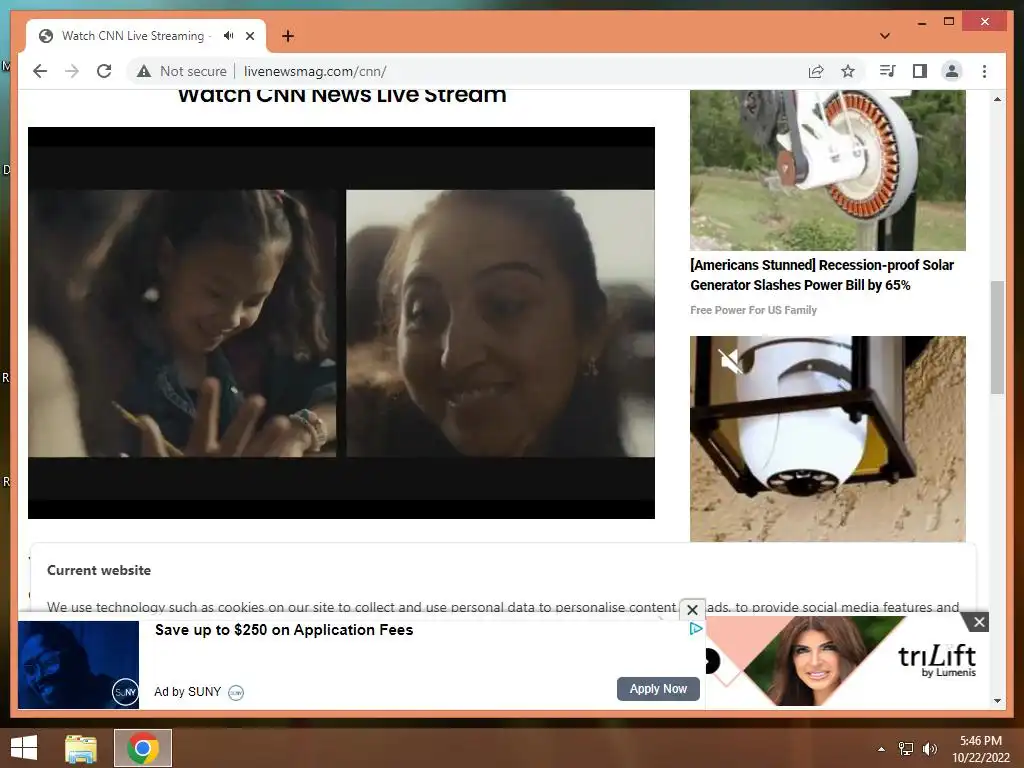Viewport: 1024px width, 768px height.
Task: Reload the current page
Action: pos(104,71)
